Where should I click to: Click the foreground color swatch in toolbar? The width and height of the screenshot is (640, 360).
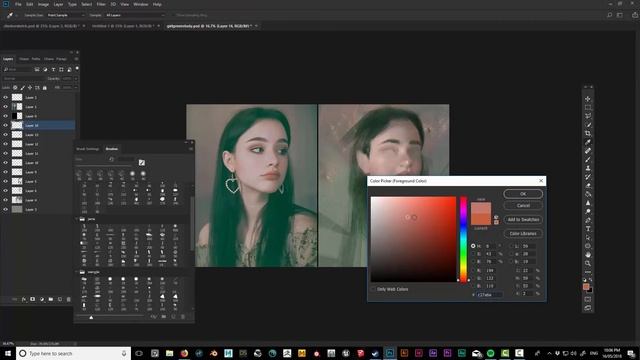[586, 287]
